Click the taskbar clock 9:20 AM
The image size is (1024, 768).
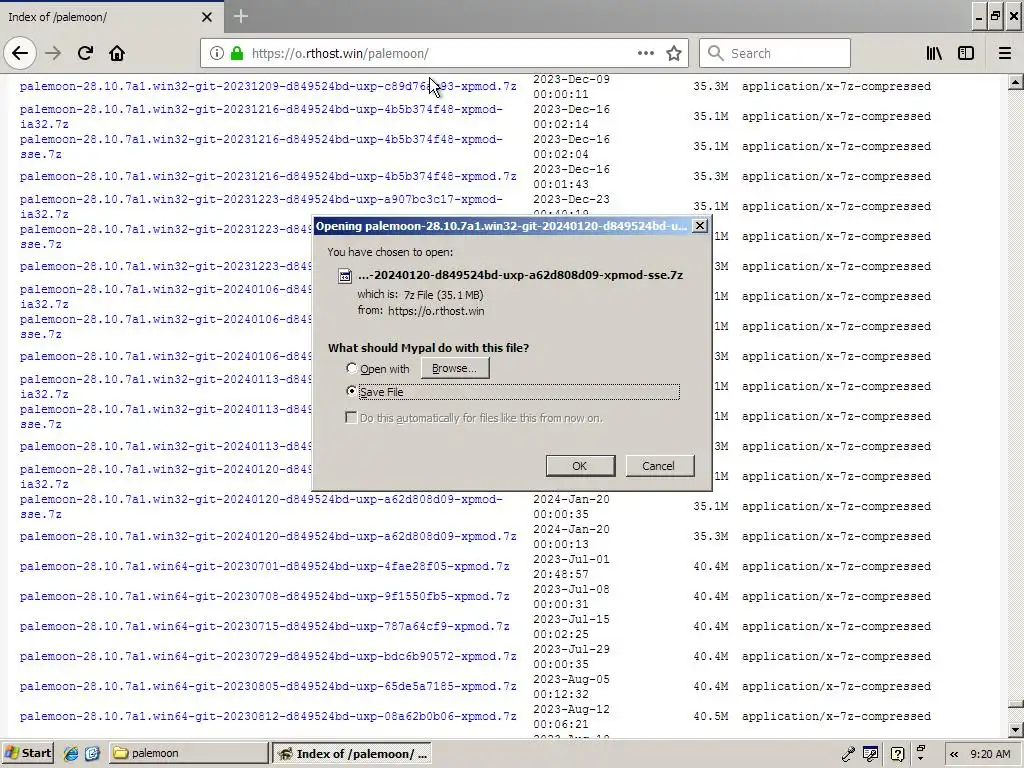tap(990, 754)
